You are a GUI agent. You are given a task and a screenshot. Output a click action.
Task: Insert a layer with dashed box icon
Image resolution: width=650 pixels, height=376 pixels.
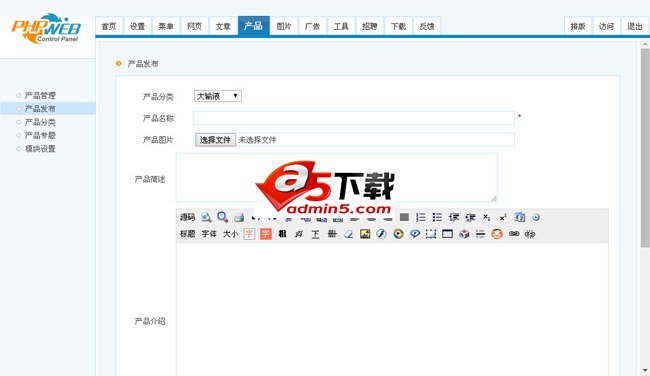point(431,234)
